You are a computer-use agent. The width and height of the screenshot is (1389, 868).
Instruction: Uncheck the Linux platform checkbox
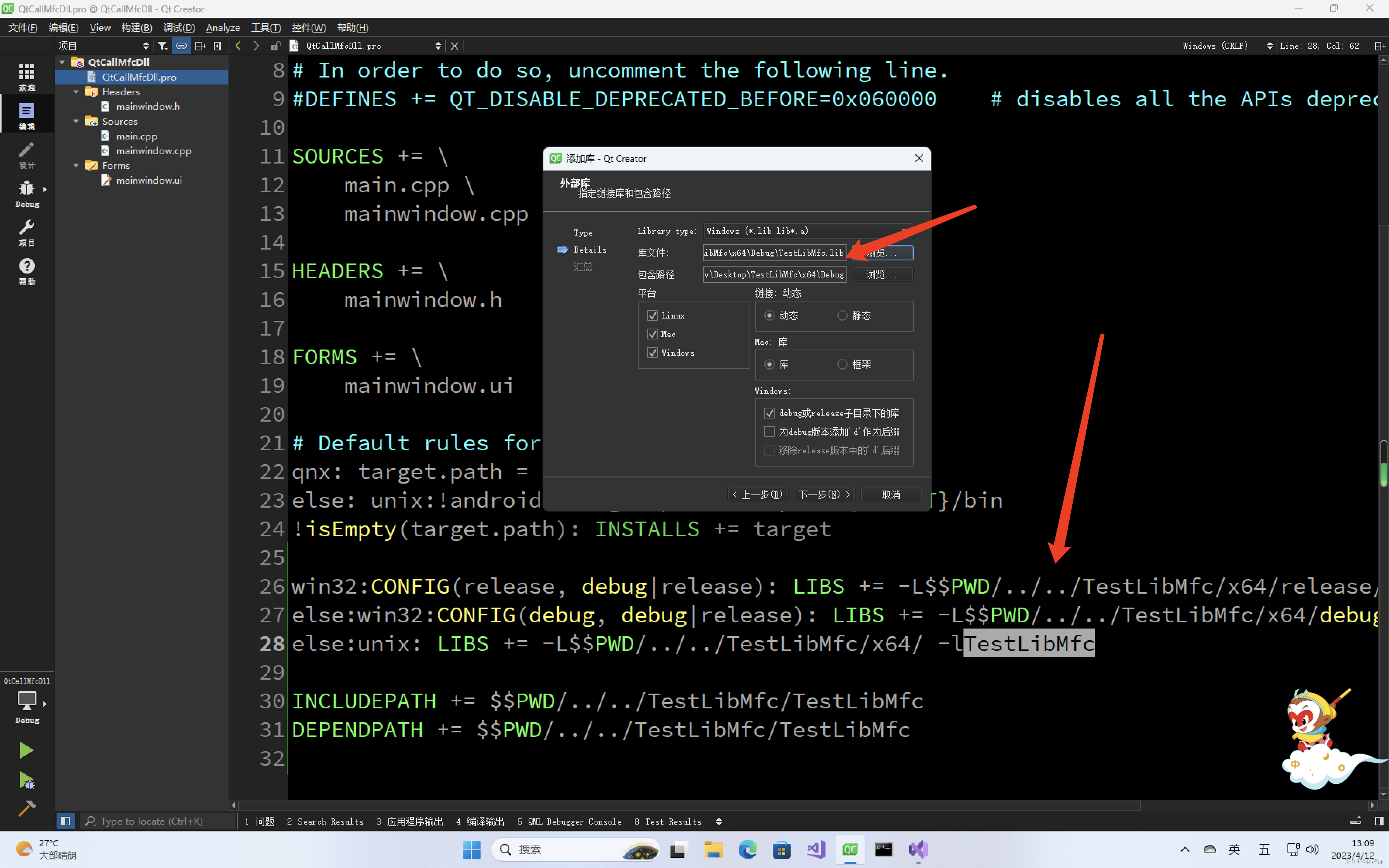(653, 315)
